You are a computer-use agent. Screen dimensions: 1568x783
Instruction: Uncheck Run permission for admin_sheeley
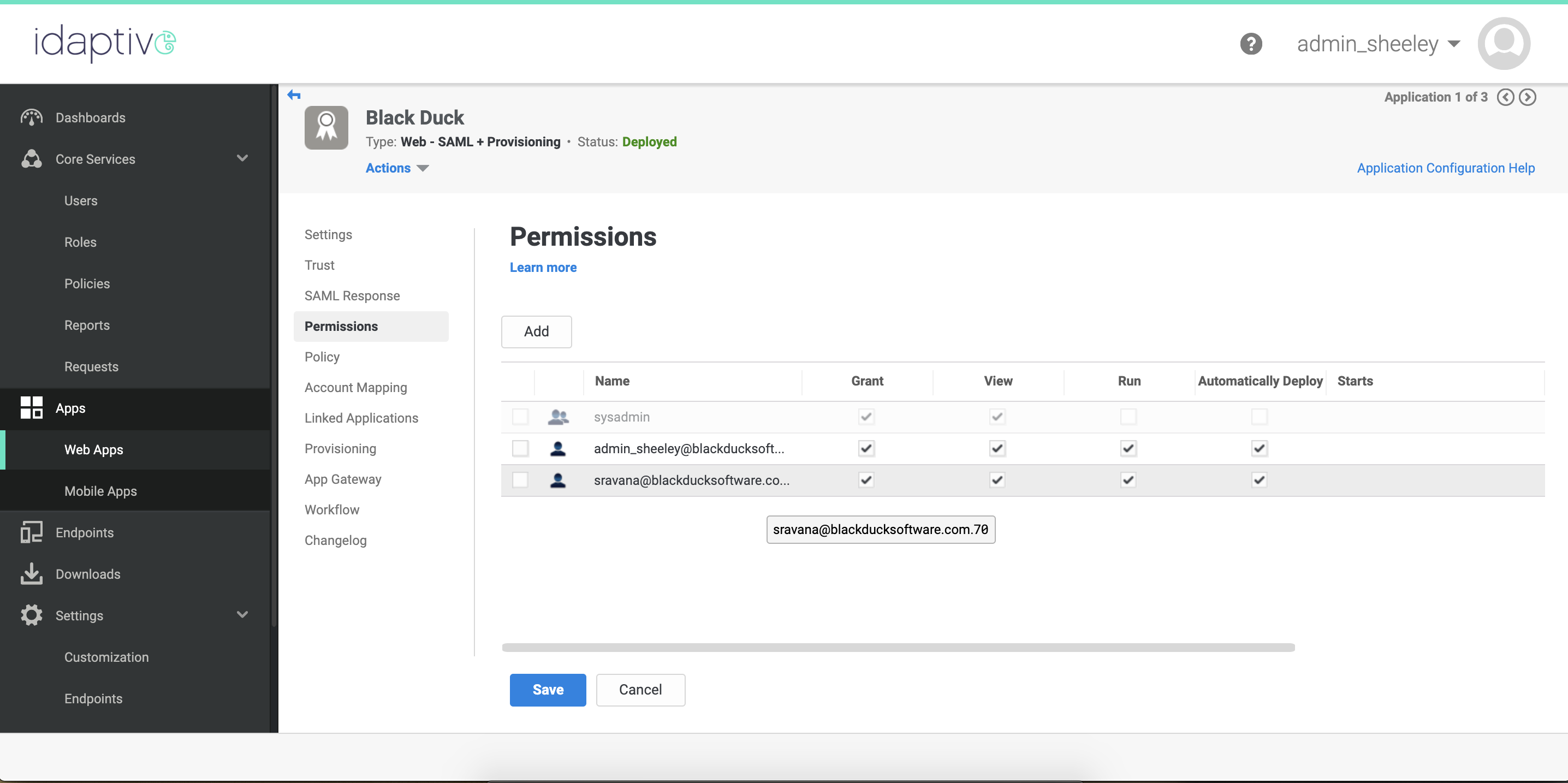pyautogui.click(x=1128, y=448)
